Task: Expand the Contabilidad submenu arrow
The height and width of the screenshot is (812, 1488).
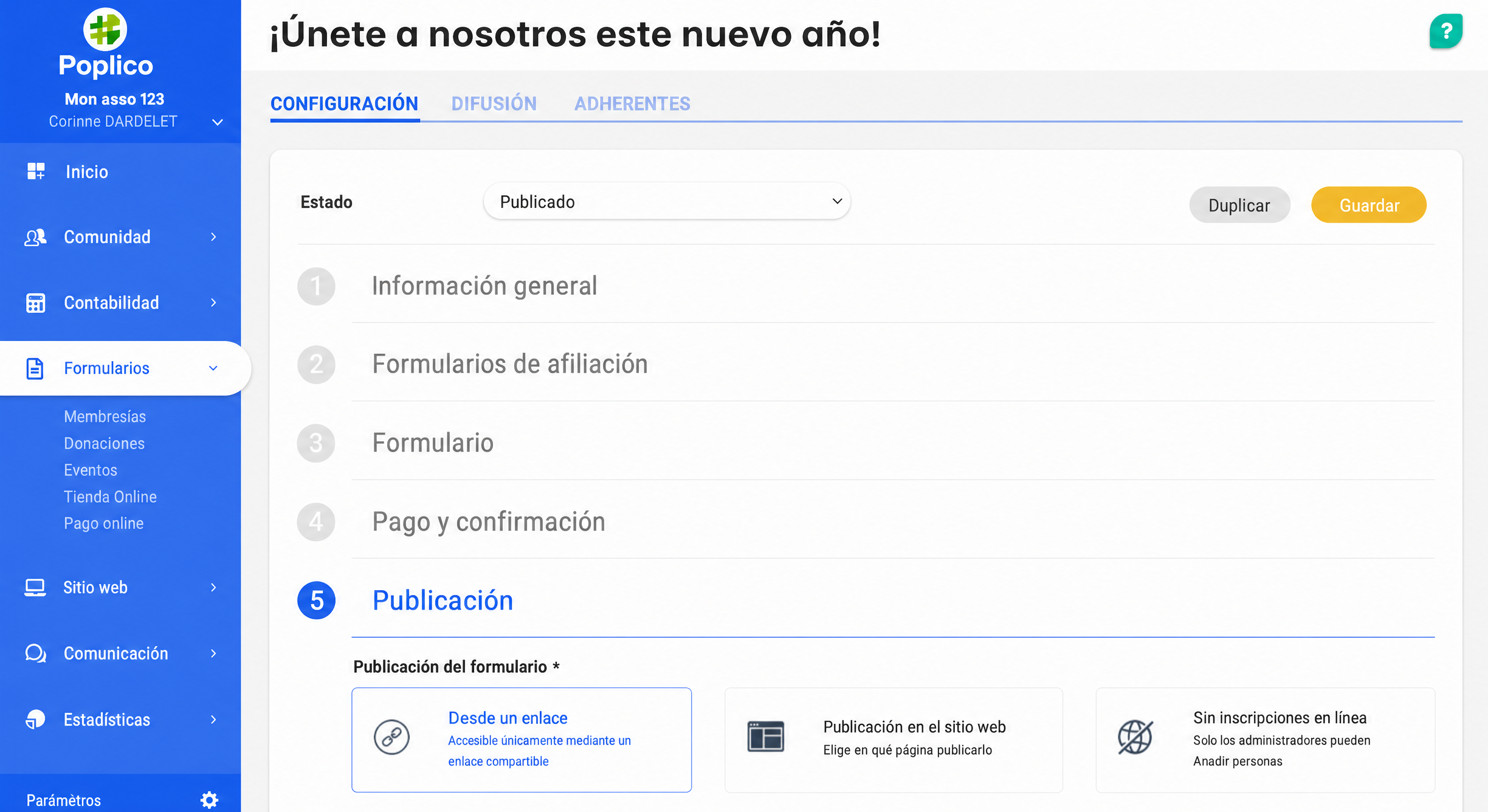Action: tap(213, 303)
